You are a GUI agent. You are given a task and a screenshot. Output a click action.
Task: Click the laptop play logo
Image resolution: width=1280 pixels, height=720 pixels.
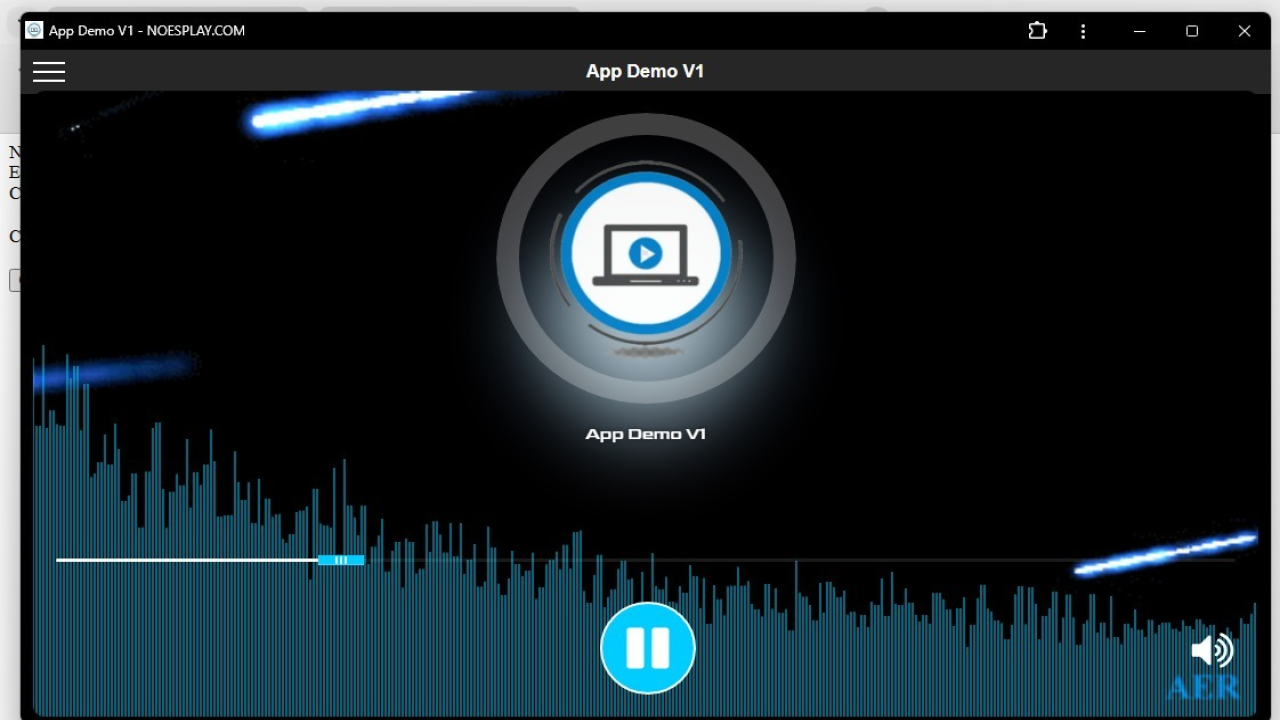click(646, 254)
